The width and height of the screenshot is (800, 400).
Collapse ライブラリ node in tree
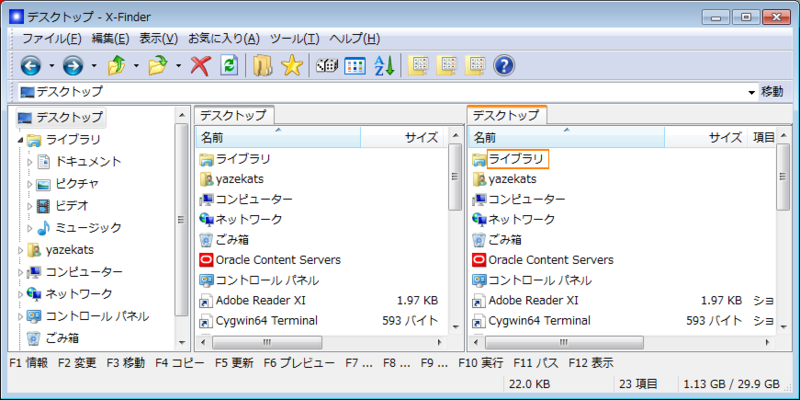[20, 140]
